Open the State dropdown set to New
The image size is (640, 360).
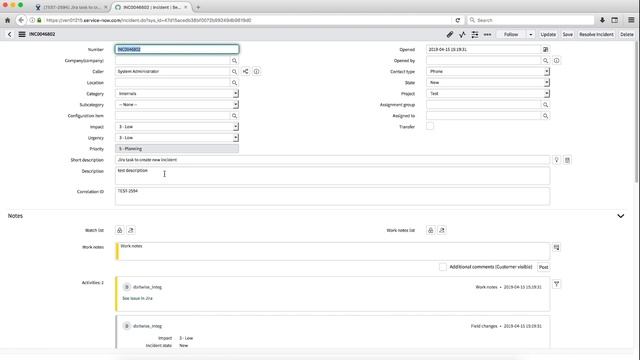tap(488, 82)
